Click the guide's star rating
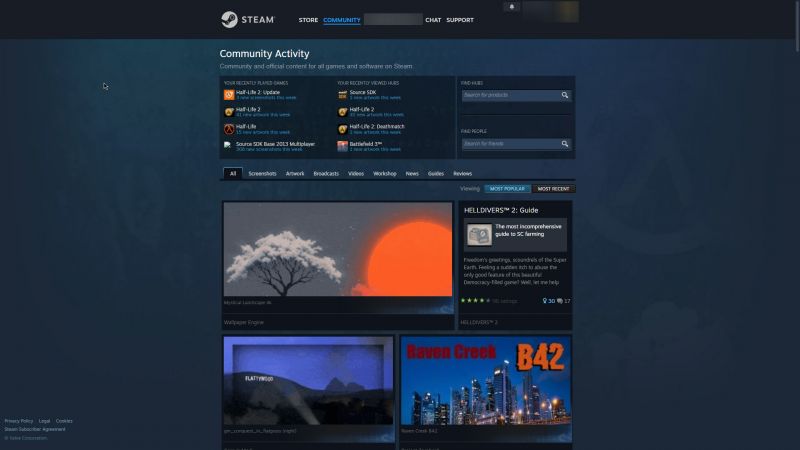The width and height of the screenshot is (800, 450). coord(475,301)
